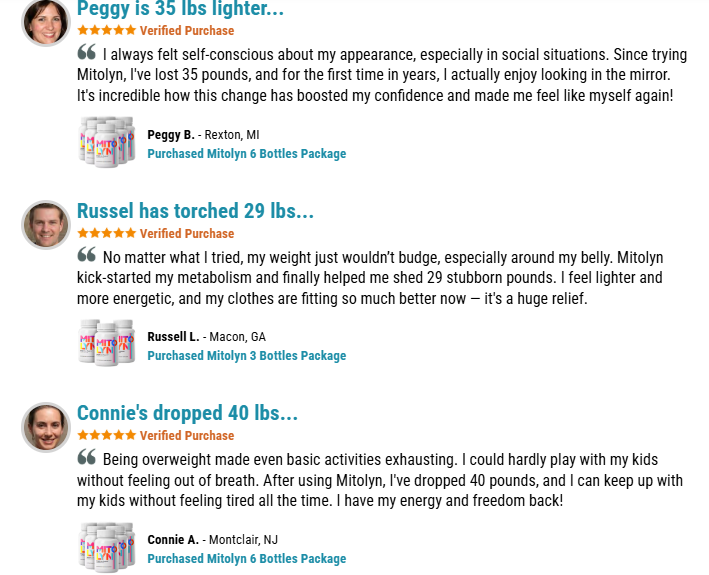Viewport: 709px width, 575px height.
Task: Click Peggy's "Purchased Mitolyn 6 Bottles Package" link
Action: click(x=247, y=154)
